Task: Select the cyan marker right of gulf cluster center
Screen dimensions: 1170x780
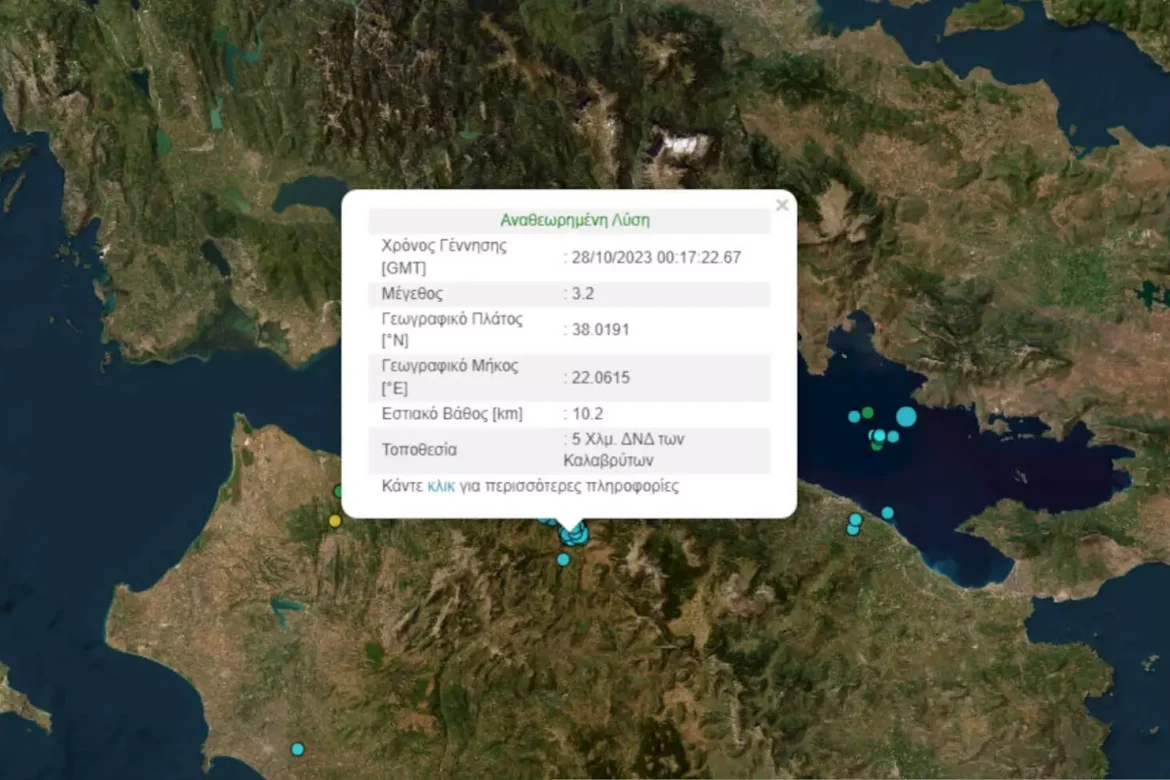Action: click(893, 436)
